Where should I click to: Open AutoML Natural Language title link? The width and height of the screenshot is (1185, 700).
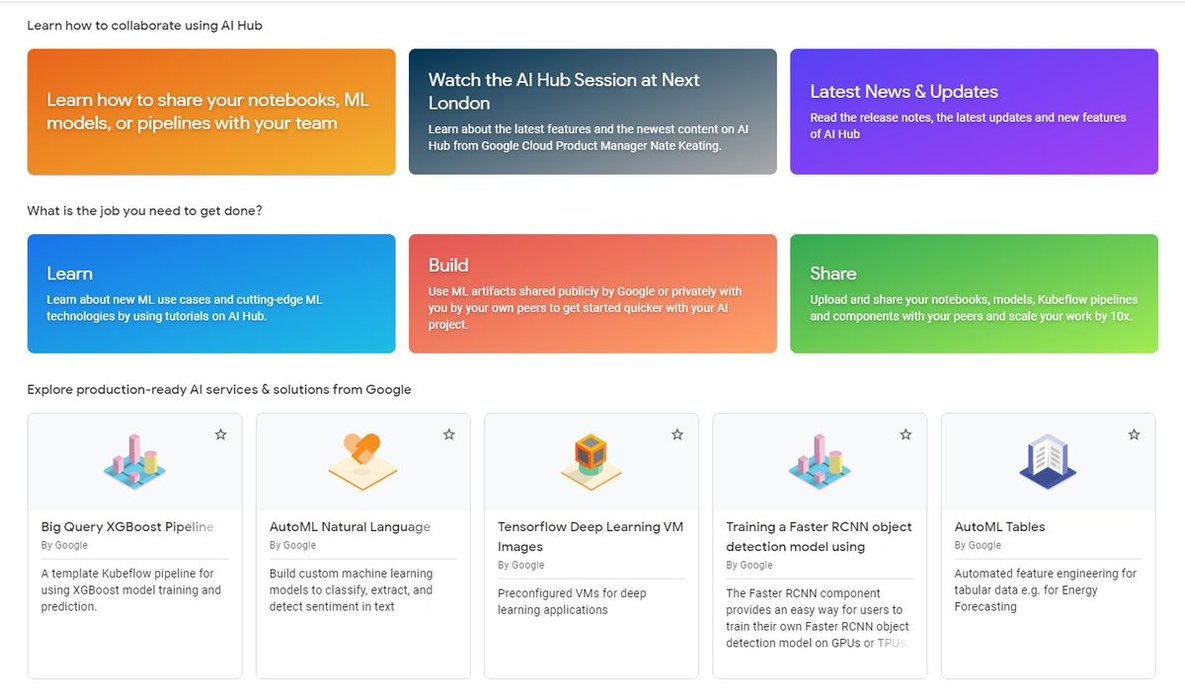350,527
